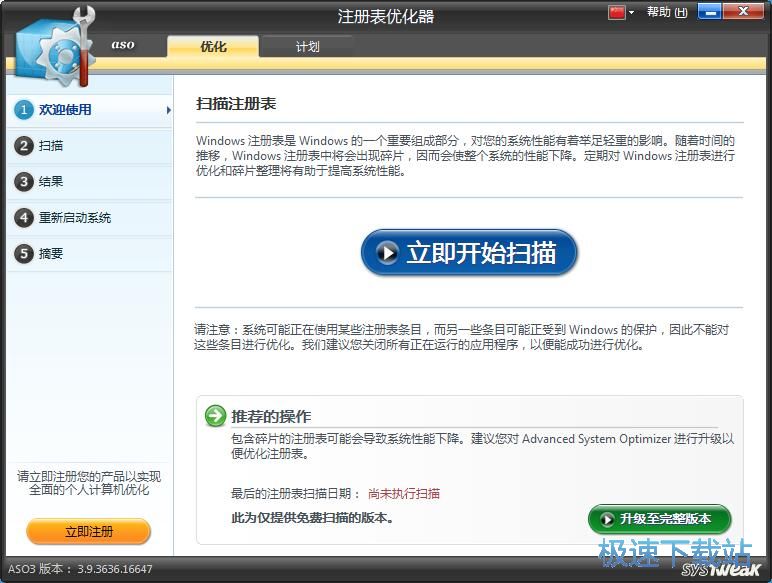Viewport: 772px width, 583px height.
Task: Click 立即注册 orange register button
Action: [89, 532]
